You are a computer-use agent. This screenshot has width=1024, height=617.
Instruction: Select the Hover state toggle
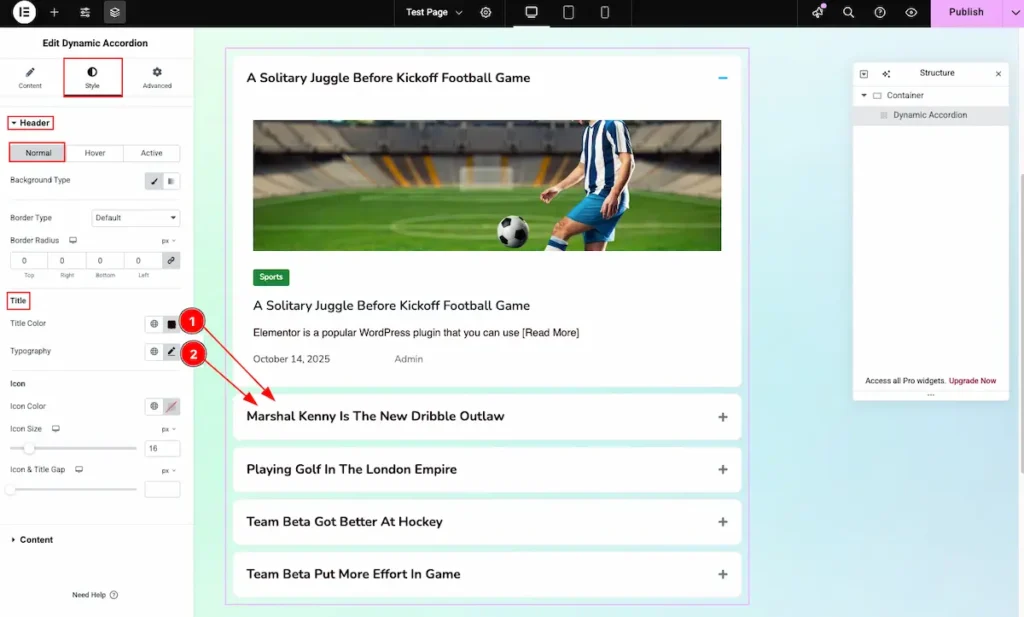[95, 153]
